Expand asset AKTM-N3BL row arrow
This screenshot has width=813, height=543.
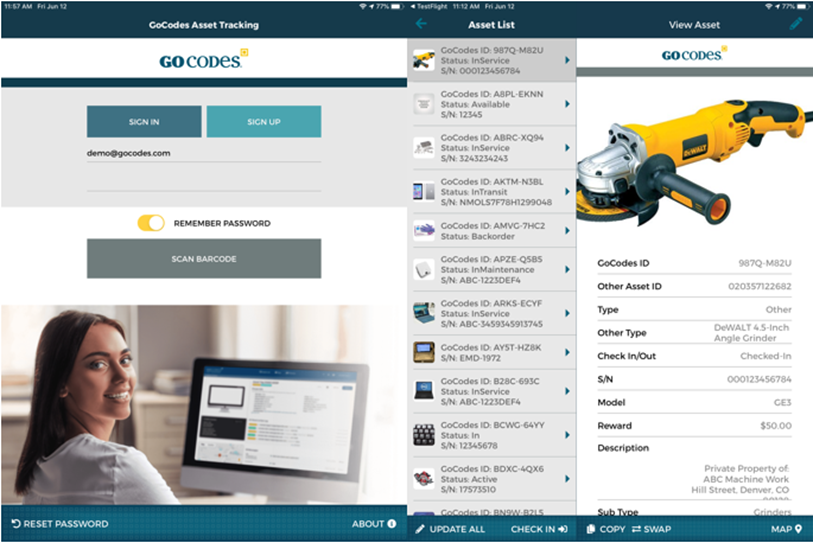click(567, 192)
